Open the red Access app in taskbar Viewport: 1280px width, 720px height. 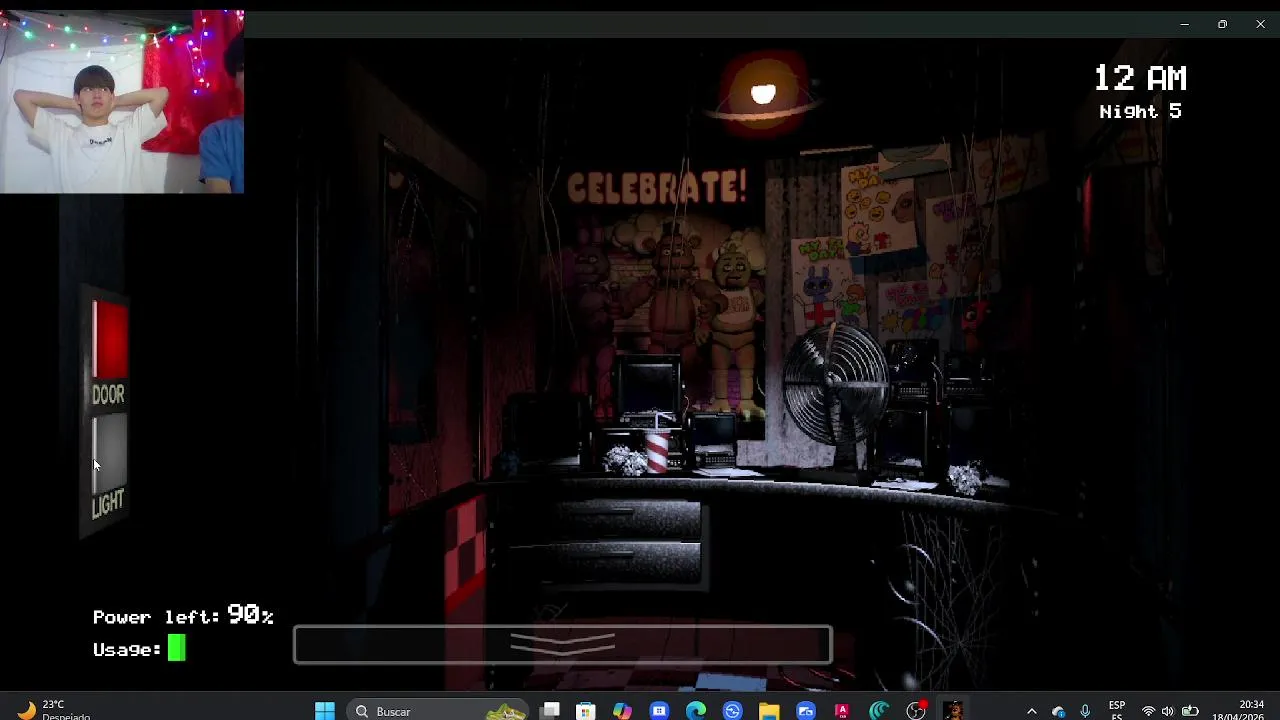(x=842, y=711)
